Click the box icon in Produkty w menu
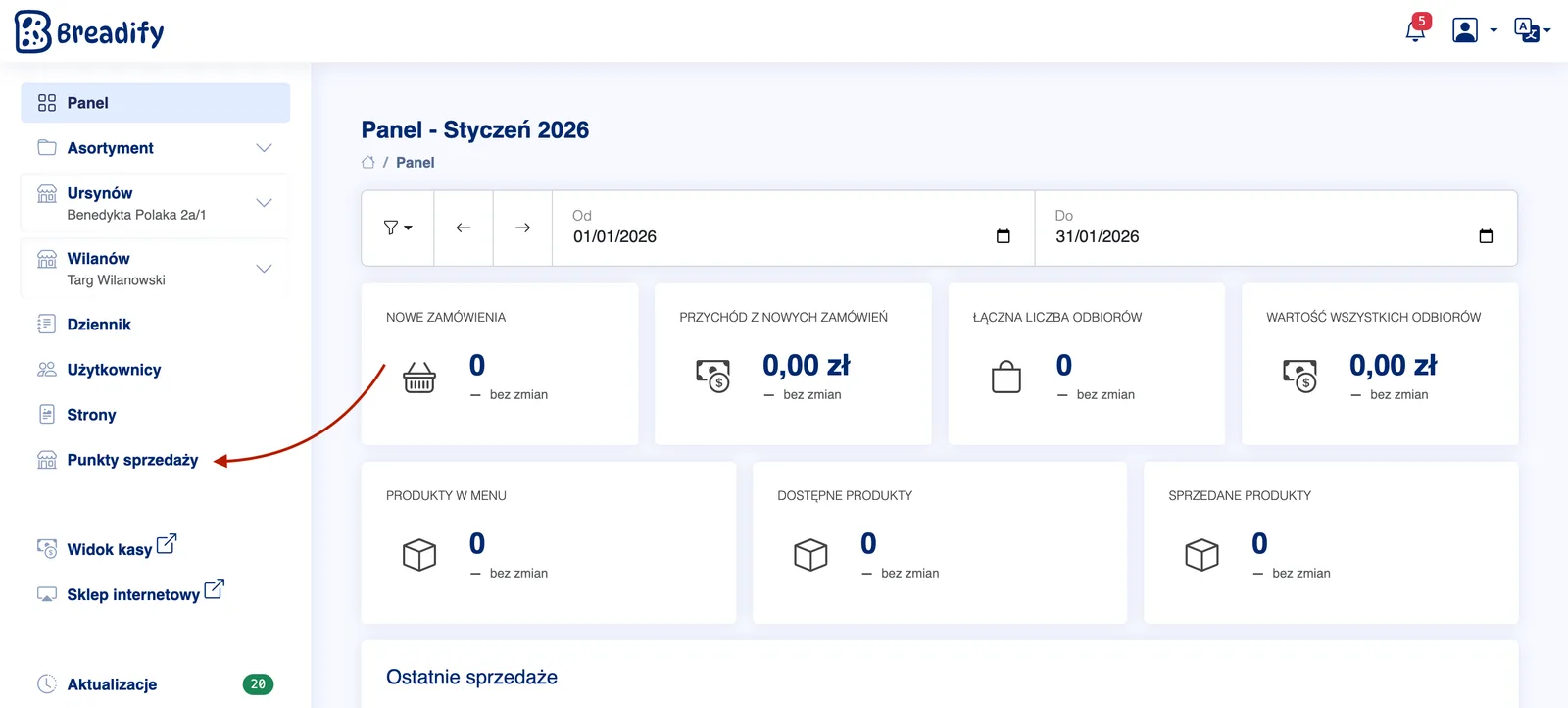This screenshot has height=708, width=1568. (x=419, y=555)
